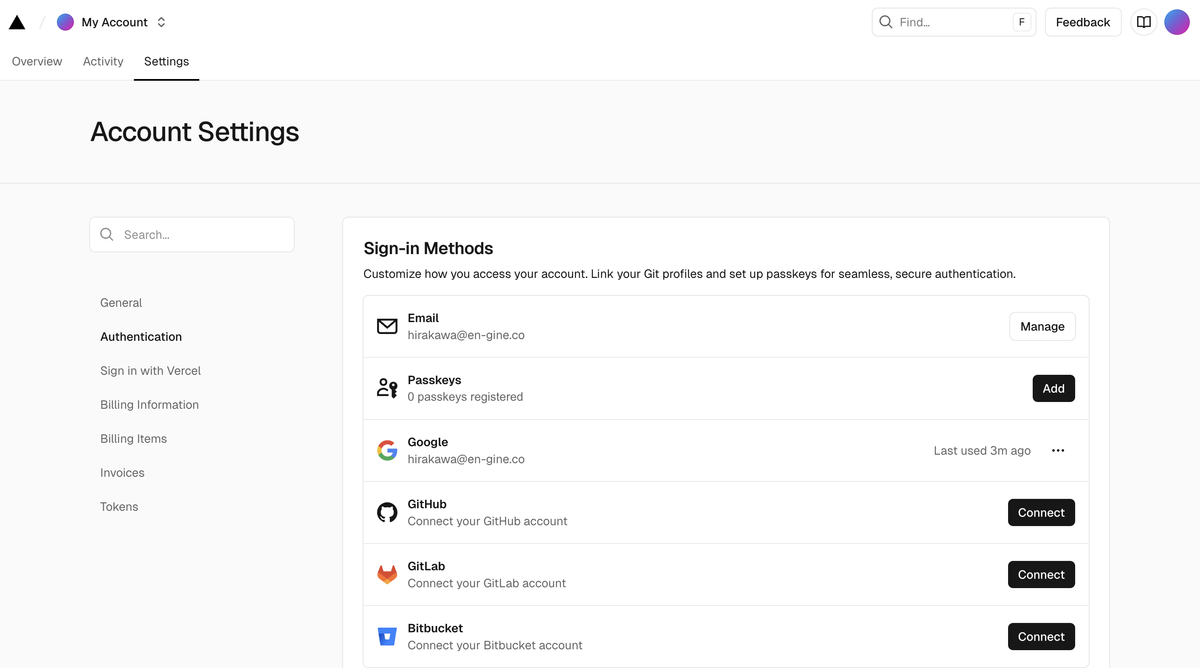Open Billing Information settings section
This screenshot has width=1200, height=668.
tap(149, 405)
